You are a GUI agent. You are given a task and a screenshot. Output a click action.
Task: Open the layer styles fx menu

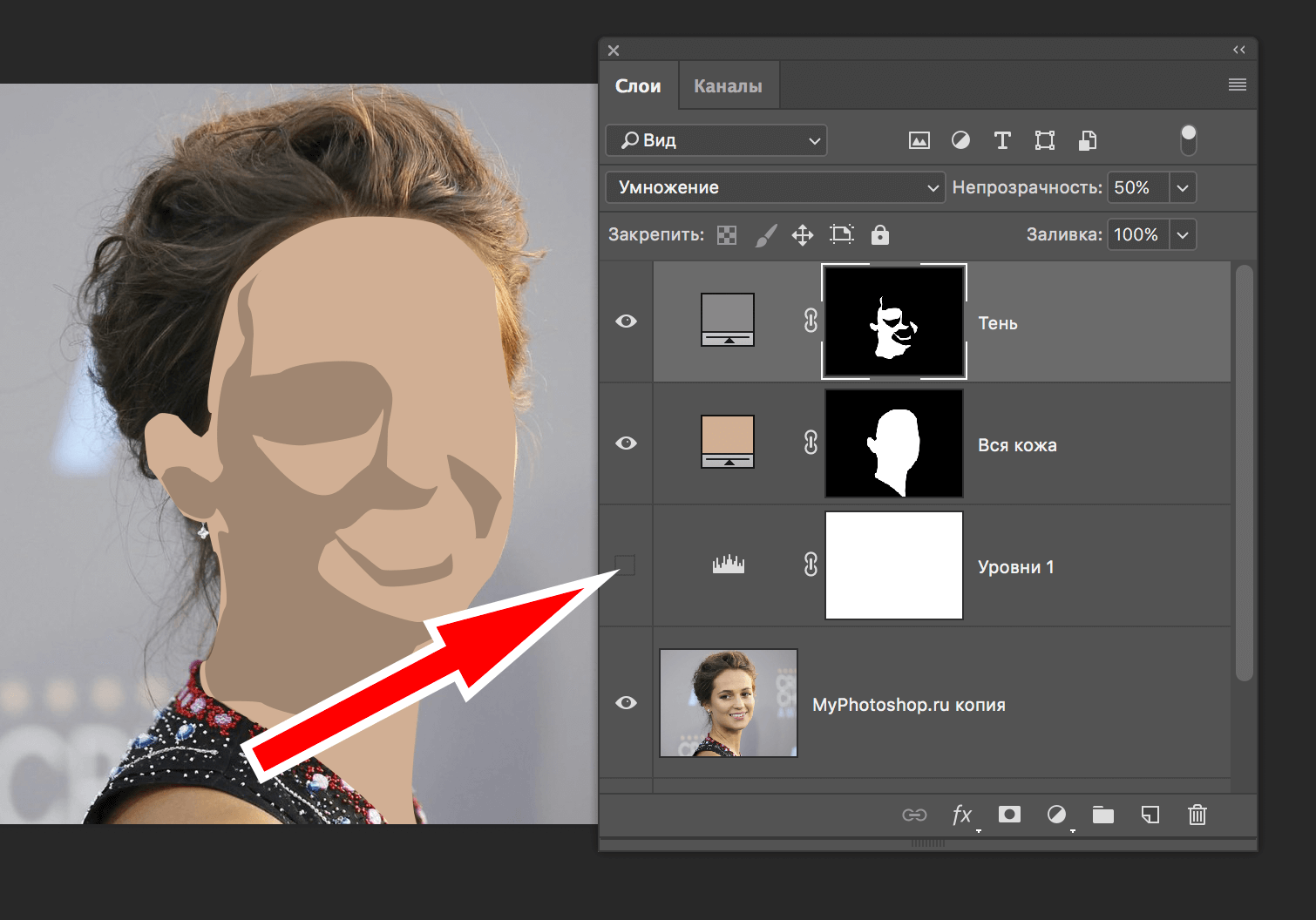click(962, 815)
